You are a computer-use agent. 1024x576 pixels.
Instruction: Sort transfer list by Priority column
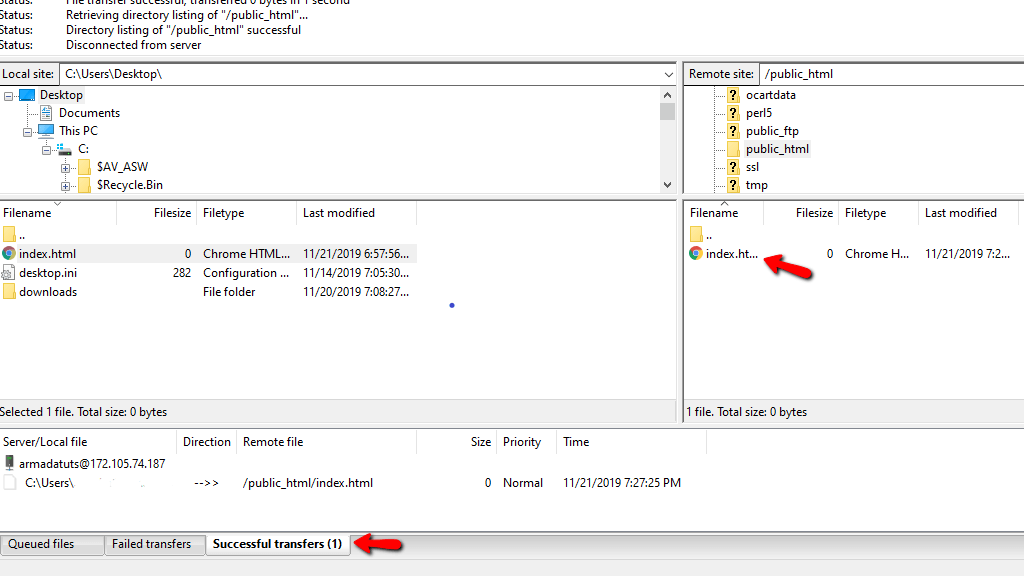pos(526,442)
